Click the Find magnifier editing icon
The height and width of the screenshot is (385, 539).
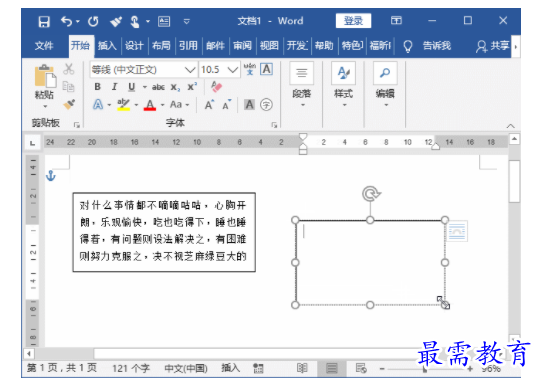coord(385,73)
